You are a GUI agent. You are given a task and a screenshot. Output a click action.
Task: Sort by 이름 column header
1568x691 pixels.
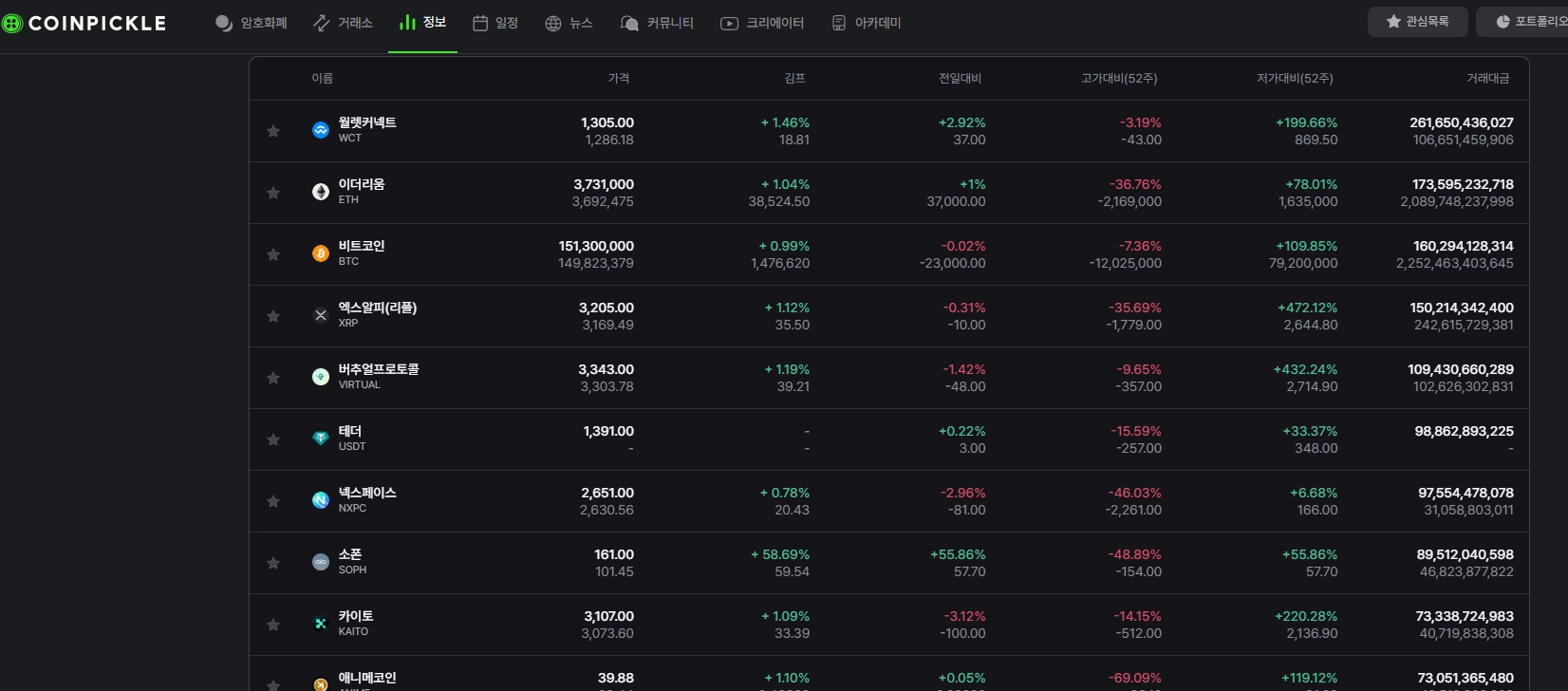pyautogui.click(x=323, y=78)
